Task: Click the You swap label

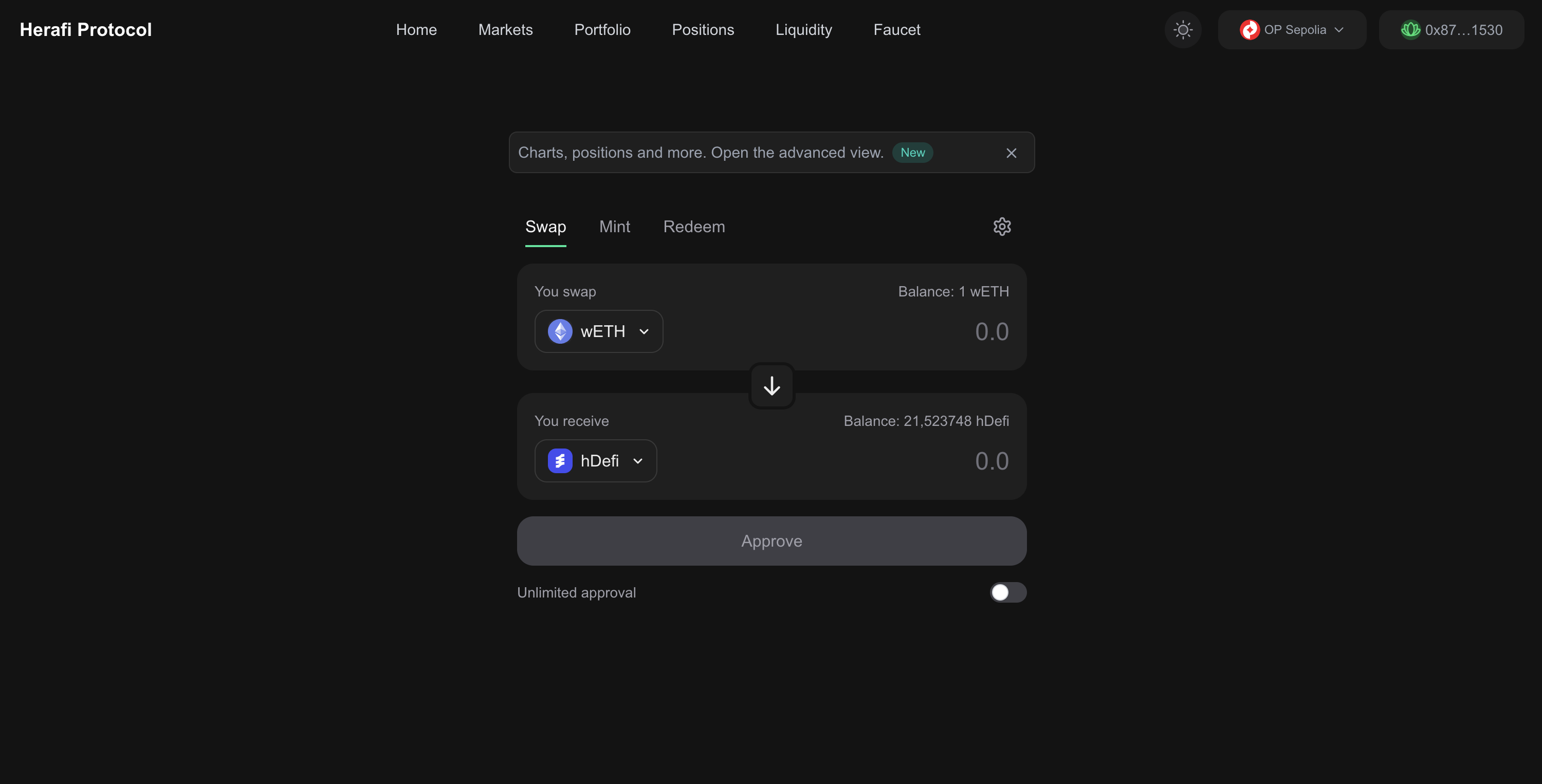Action: 565,291
